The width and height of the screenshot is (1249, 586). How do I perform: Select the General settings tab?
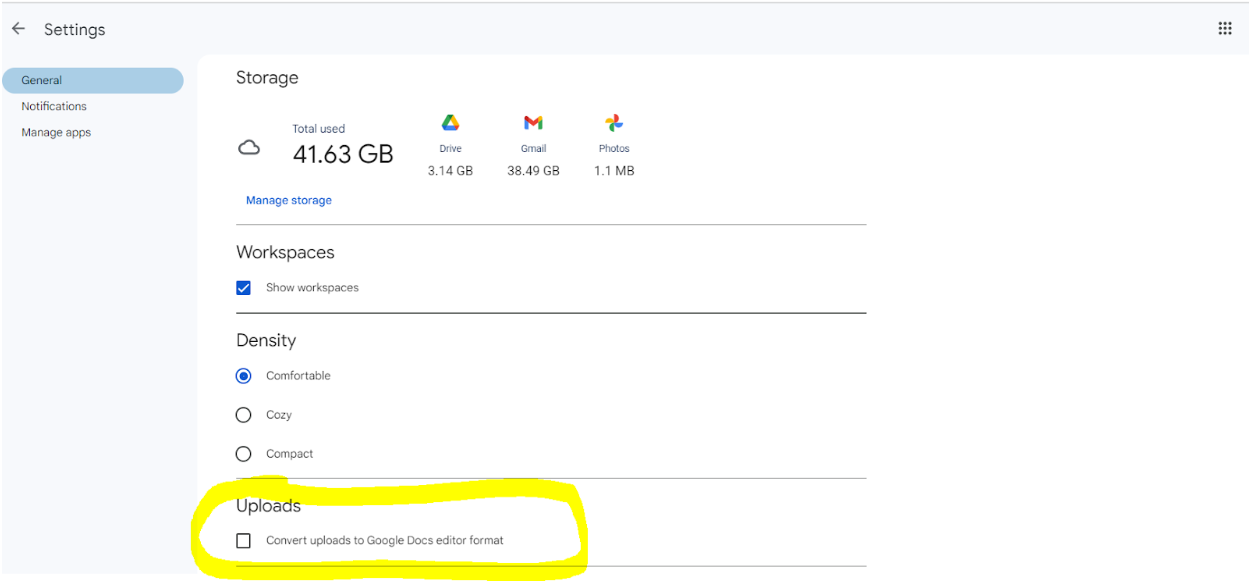[x=42, y=80]
